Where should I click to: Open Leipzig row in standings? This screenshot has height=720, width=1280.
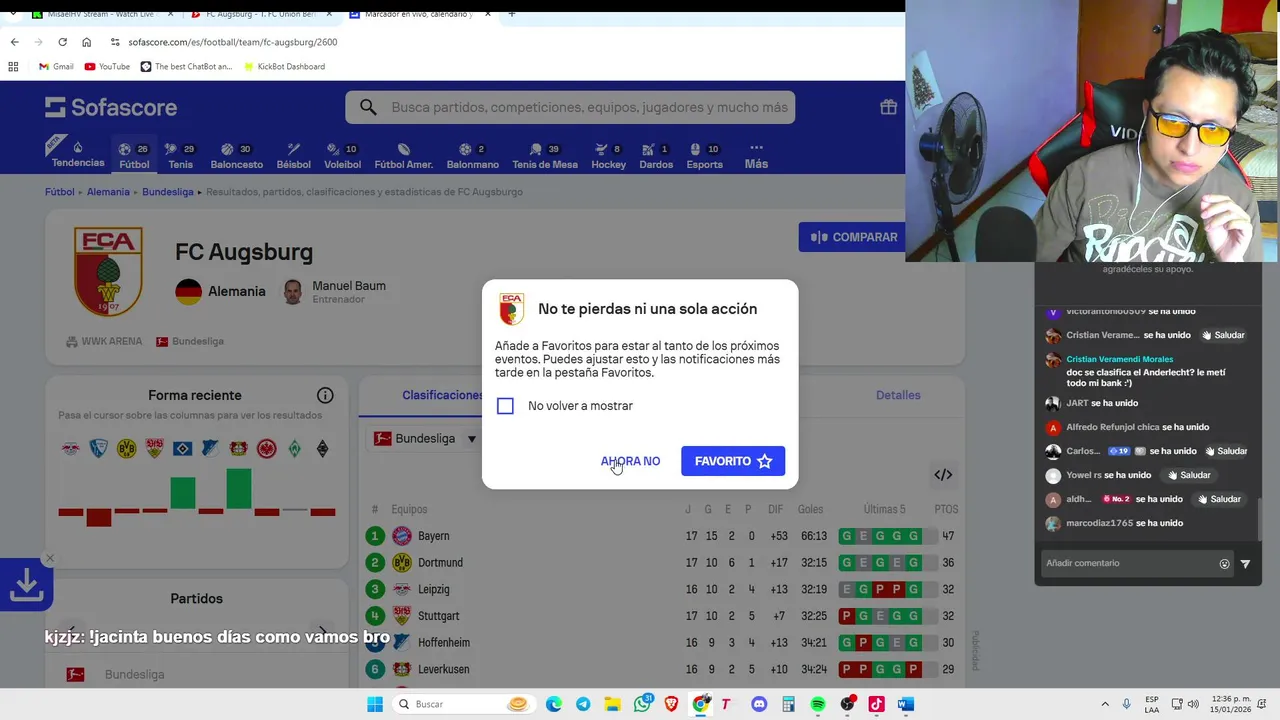tap(662, 589)
